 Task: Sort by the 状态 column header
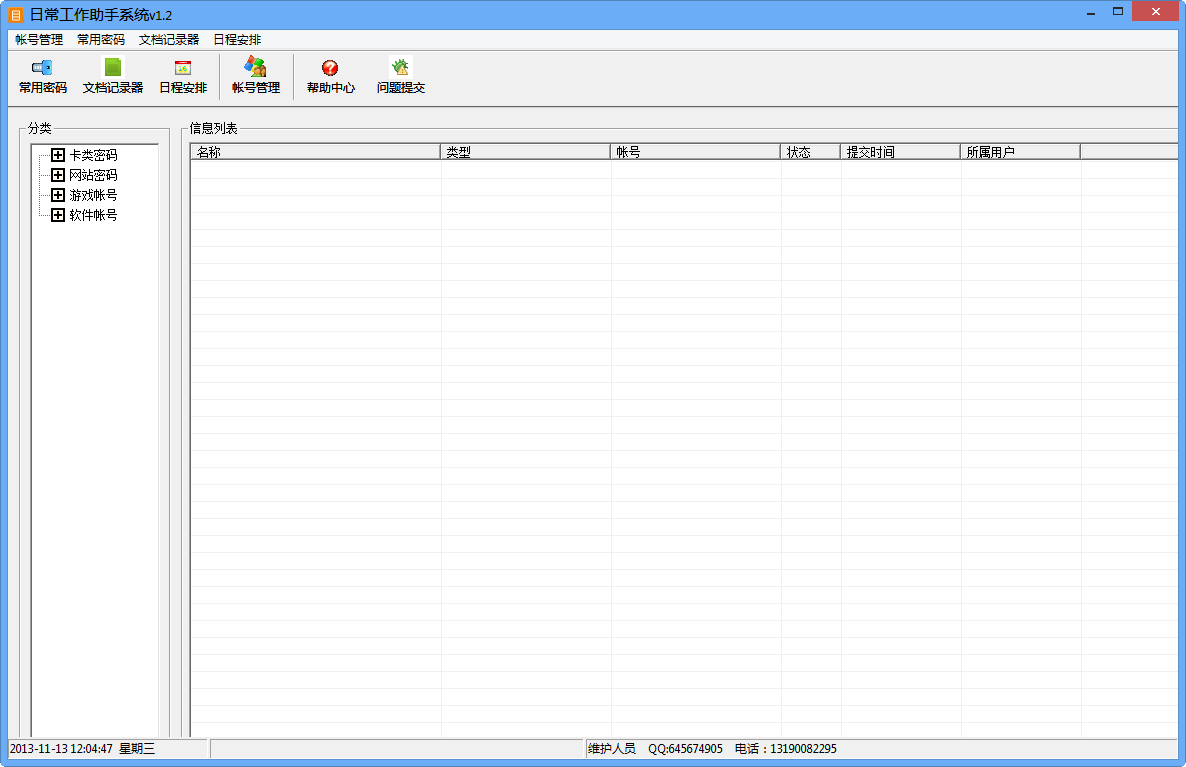click(810, 152)
